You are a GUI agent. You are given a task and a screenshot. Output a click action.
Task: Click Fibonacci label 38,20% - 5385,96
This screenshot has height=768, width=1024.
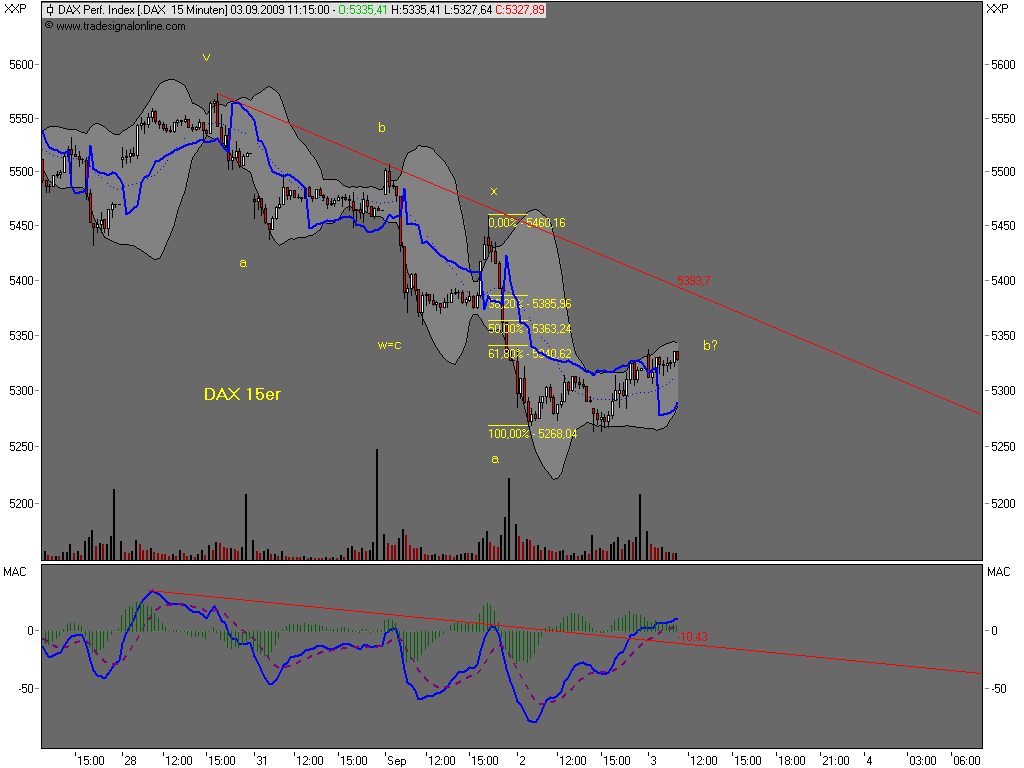[x=530, y=304]
